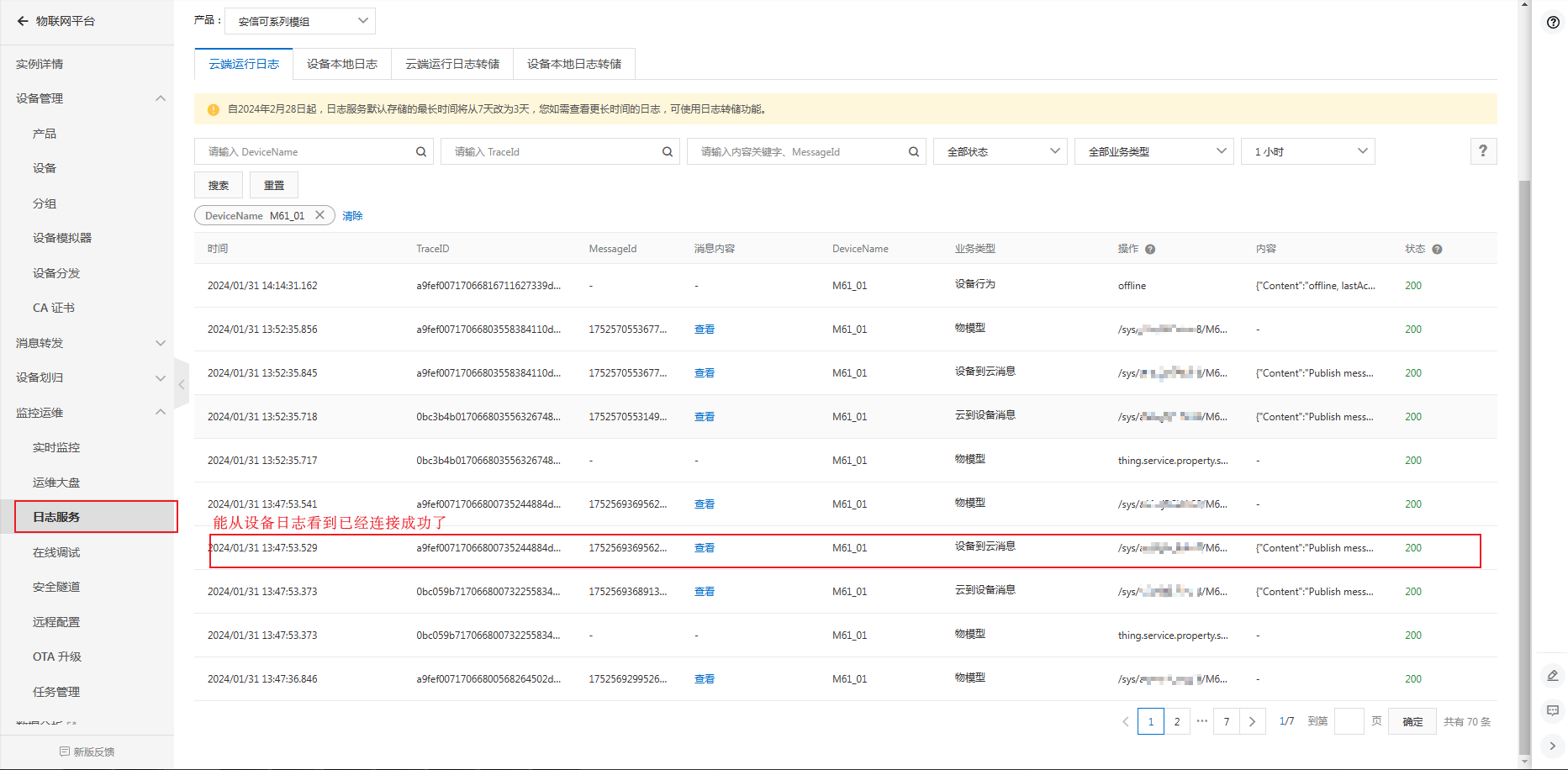Open the feedback chat icon on right rail
This screenshot has width=1568, height=770.
pyautogui.click(x=1553, y=711)
